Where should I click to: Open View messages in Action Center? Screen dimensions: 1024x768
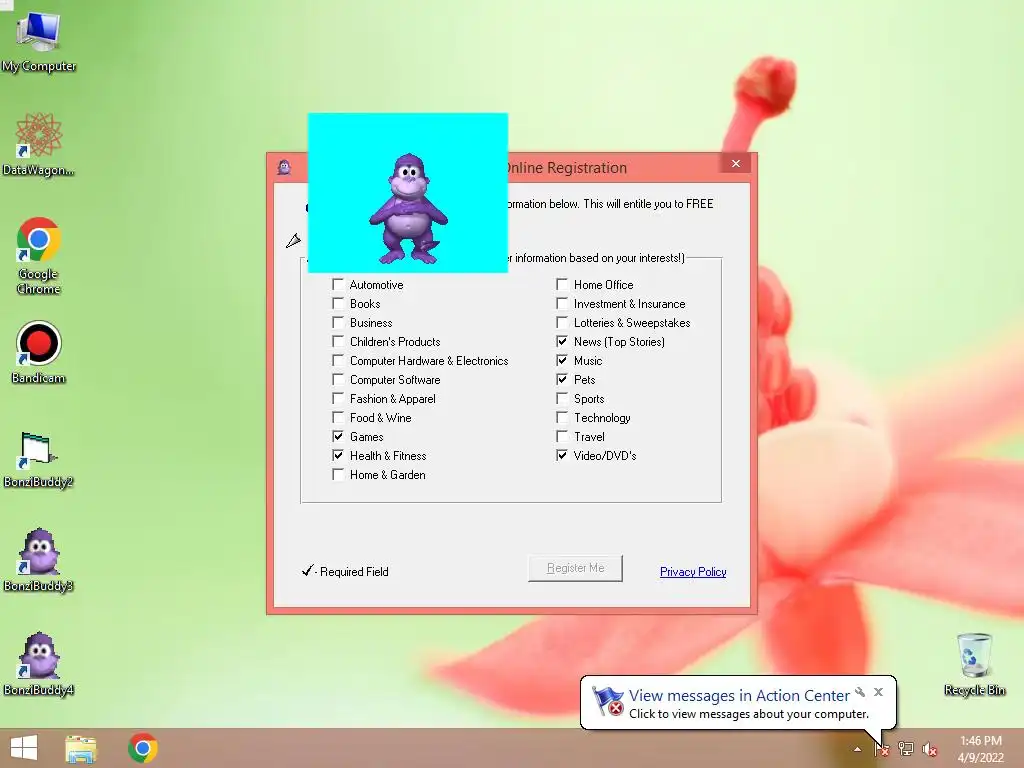[x=739, y=696]
